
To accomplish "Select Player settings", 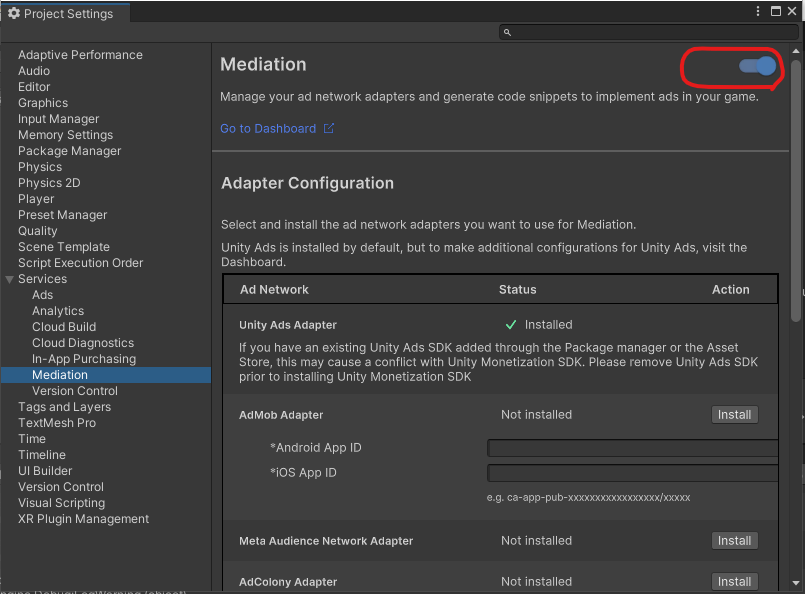I will (36, 199).
